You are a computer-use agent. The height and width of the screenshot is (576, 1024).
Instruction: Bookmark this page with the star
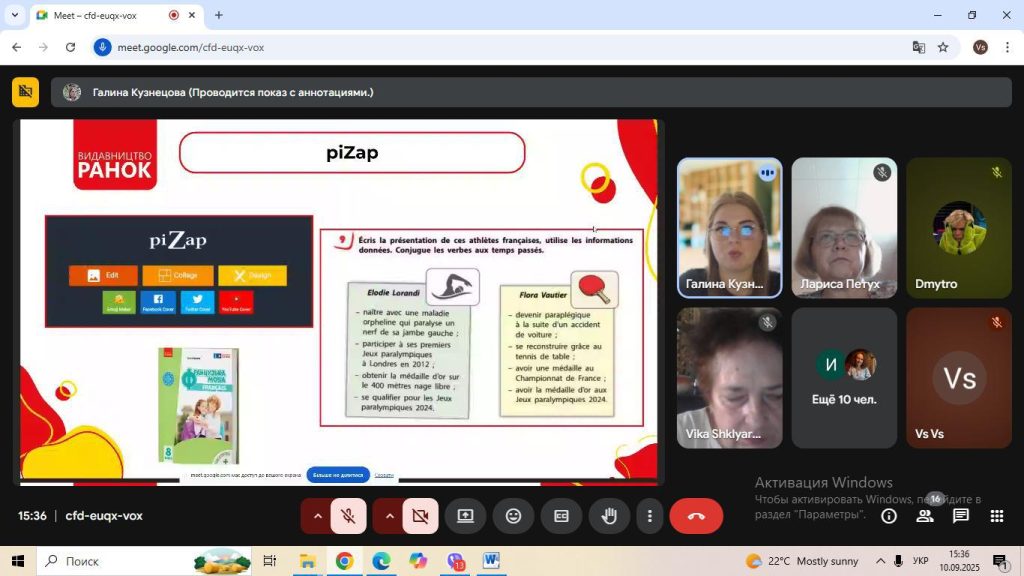(943, 47)
